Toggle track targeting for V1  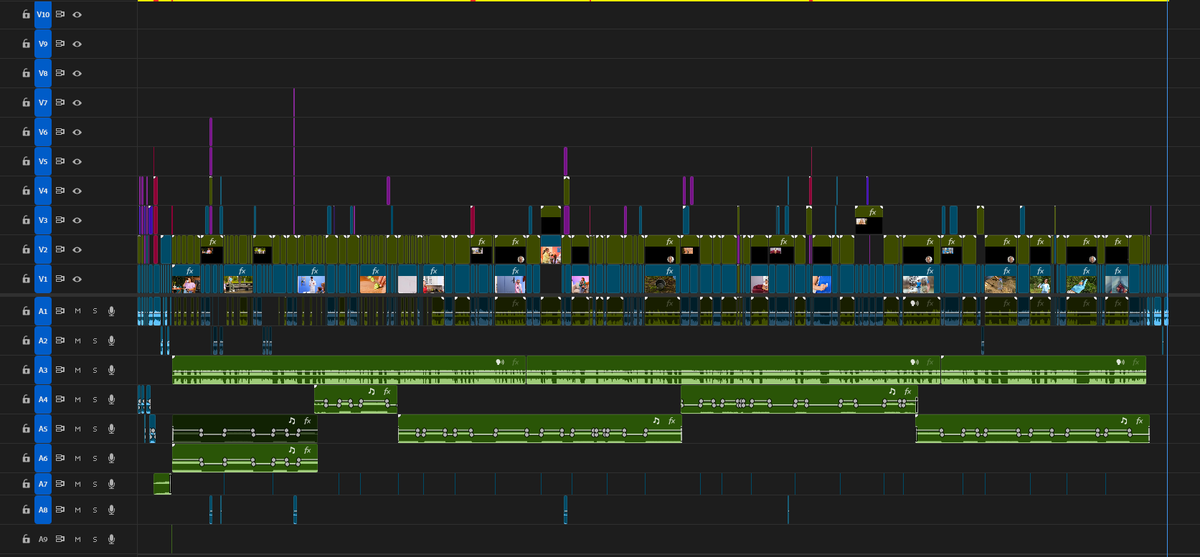[43, 278]
